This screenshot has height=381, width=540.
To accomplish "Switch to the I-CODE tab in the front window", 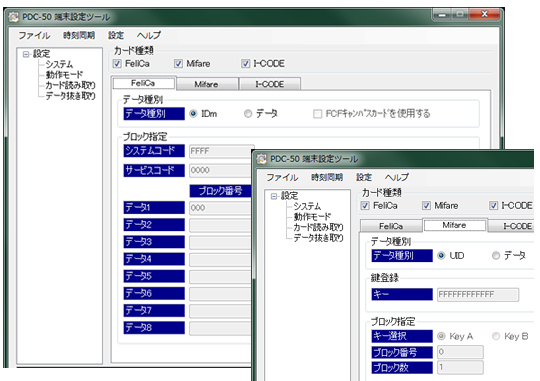I will tap(512, 226).
